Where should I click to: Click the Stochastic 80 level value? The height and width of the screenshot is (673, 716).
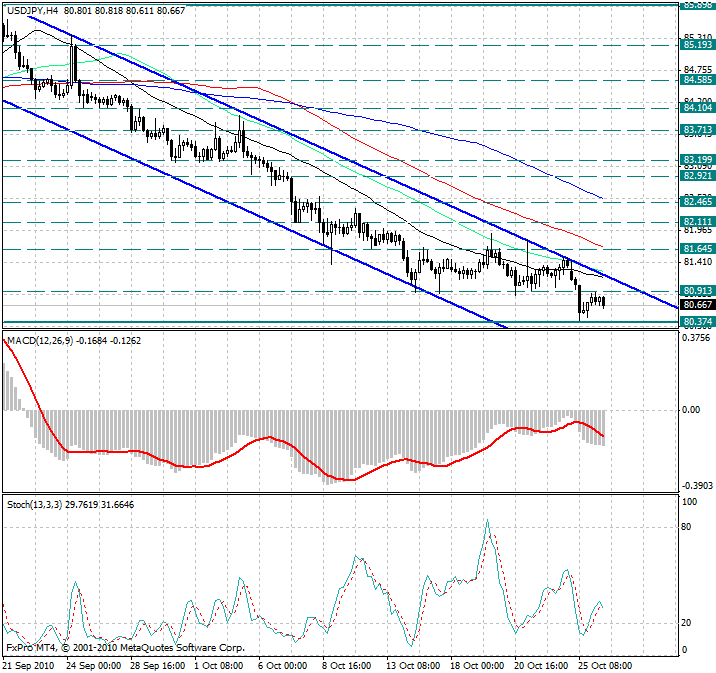686,527
